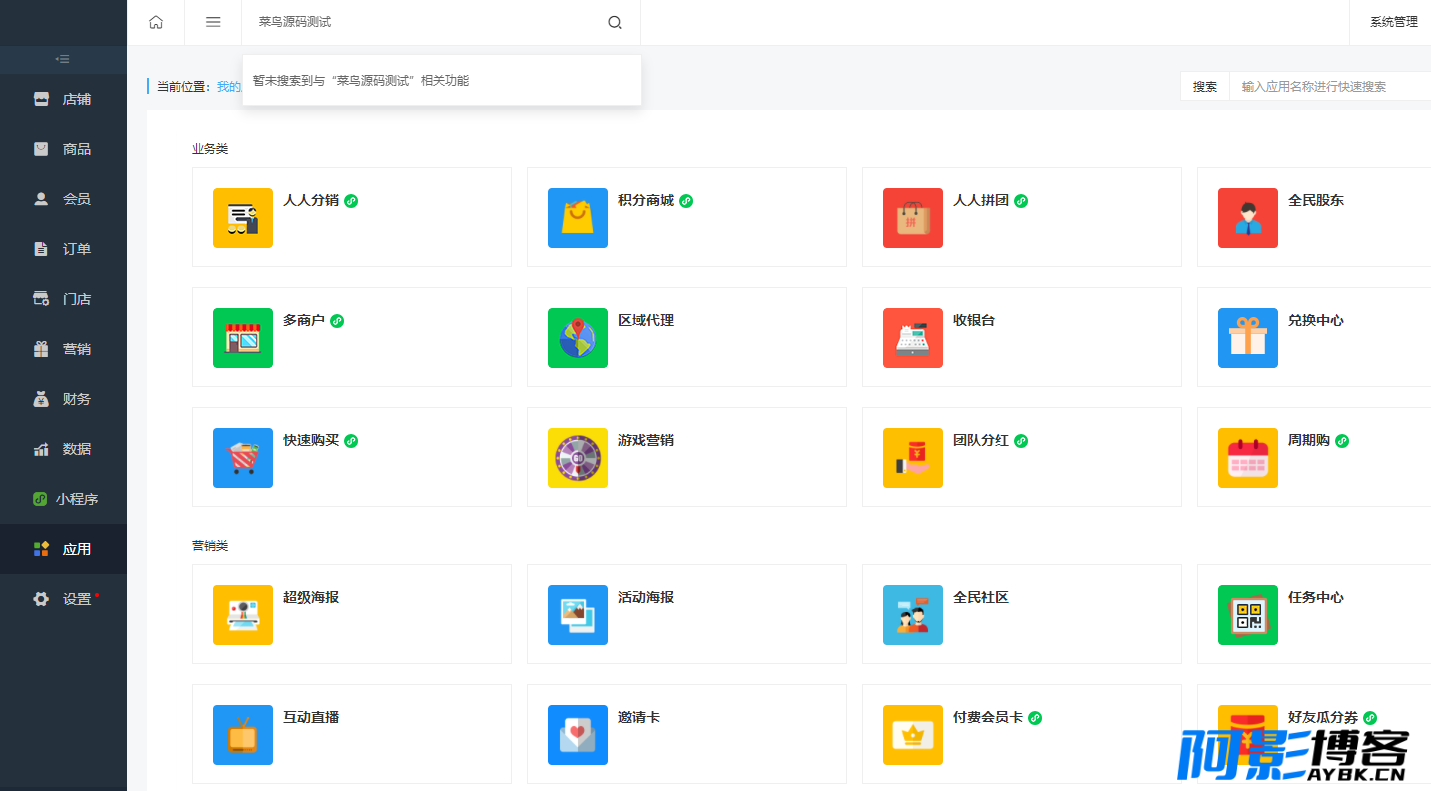Open the 超级海报 app icon
This screenshot has width=1431, height=791.
243,615
